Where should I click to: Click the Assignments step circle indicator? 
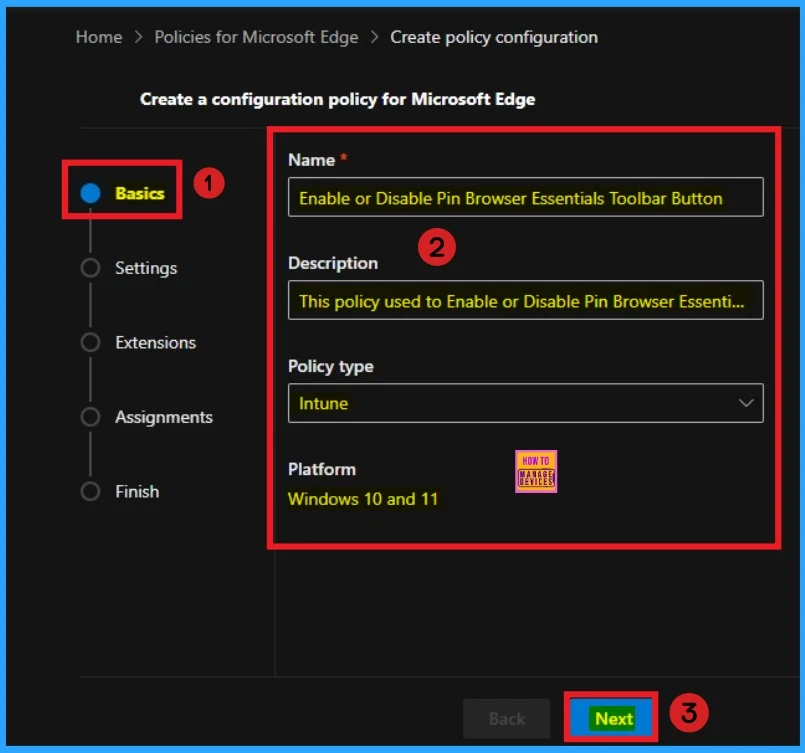click(x=90, y=417)
